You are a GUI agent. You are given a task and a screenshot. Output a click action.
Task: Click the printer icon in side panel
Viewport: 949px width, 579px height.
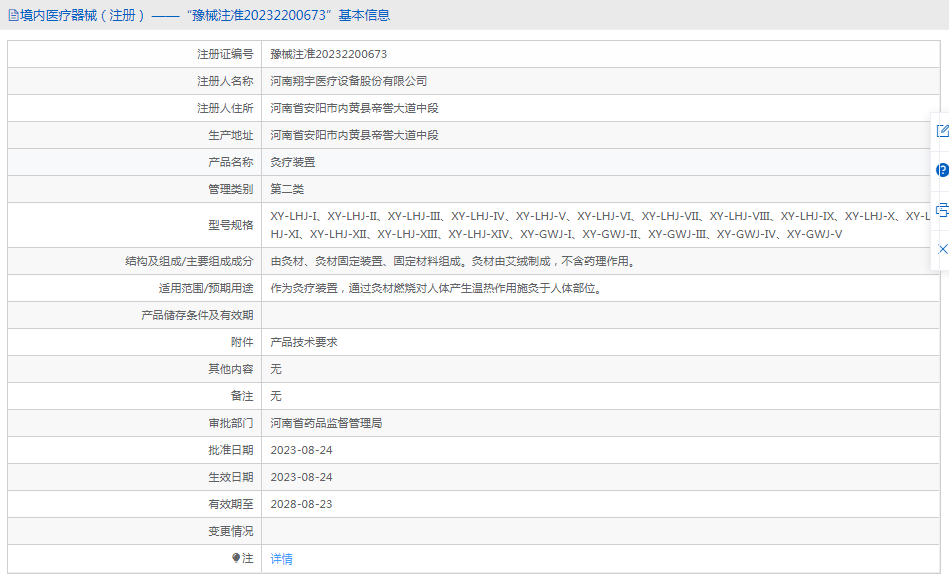coord(942,210)
